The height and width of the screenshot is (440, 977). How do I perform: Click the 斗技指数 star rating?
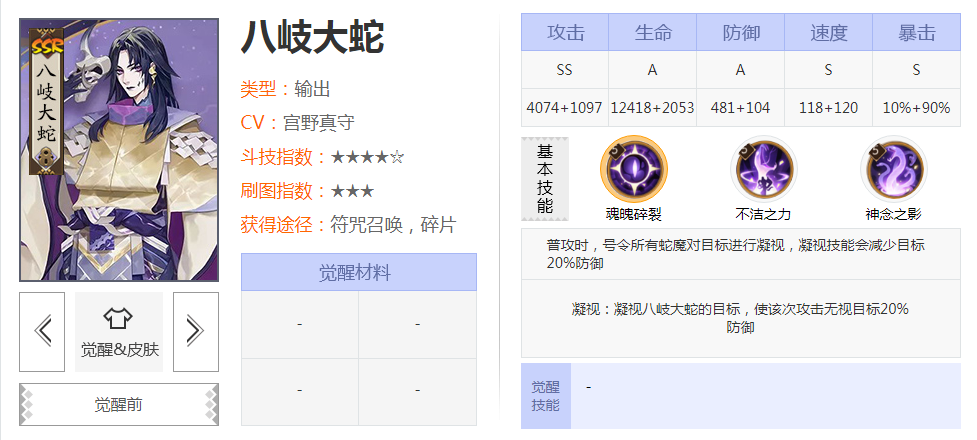pos(368,157)
